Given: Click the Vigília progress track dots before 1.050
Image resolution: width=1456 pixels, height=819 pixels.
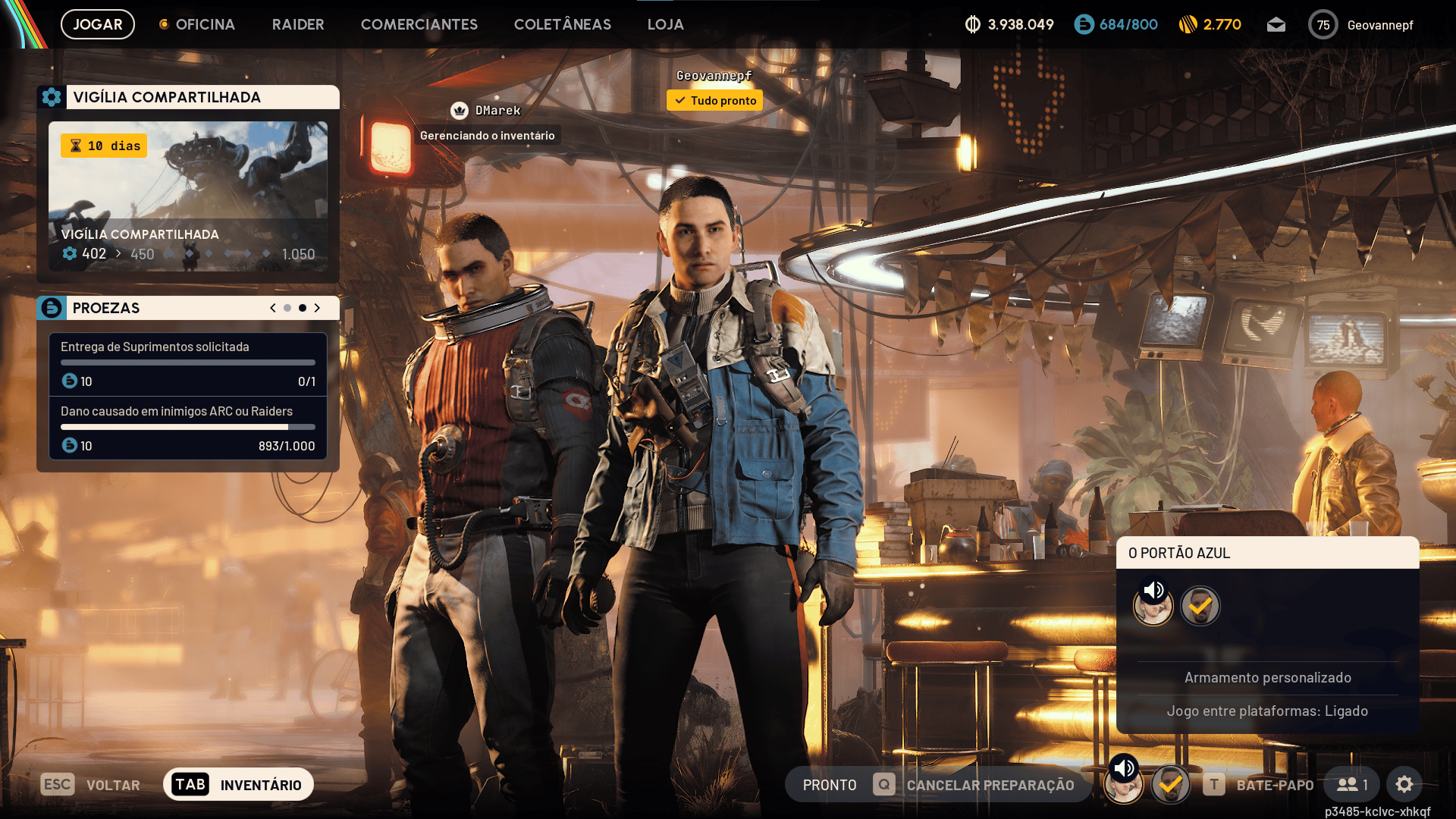Looking at the screenshot, I should (218, 253).
